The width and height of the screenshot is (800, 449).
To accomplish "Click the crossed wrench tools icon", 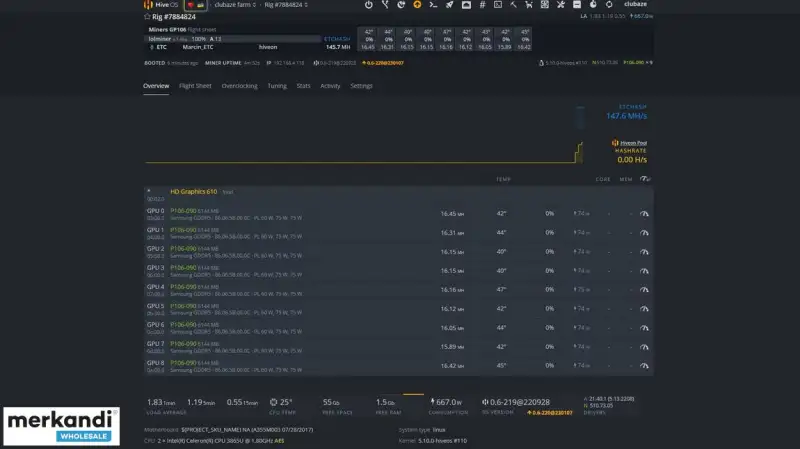I will click(561, 5).
